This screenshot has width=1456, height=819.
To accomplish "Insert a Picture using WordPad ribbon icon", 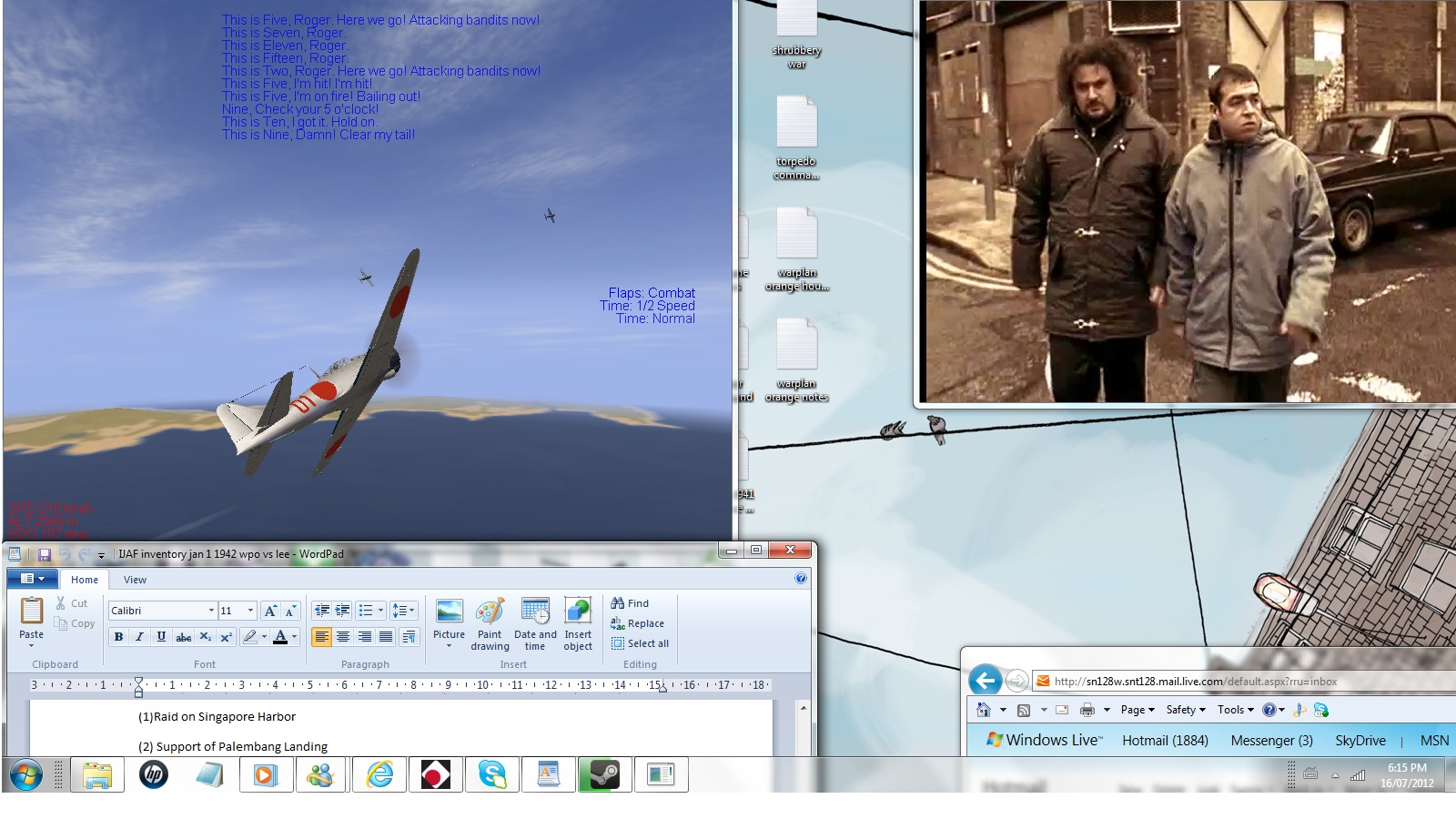I will (449, 612).
